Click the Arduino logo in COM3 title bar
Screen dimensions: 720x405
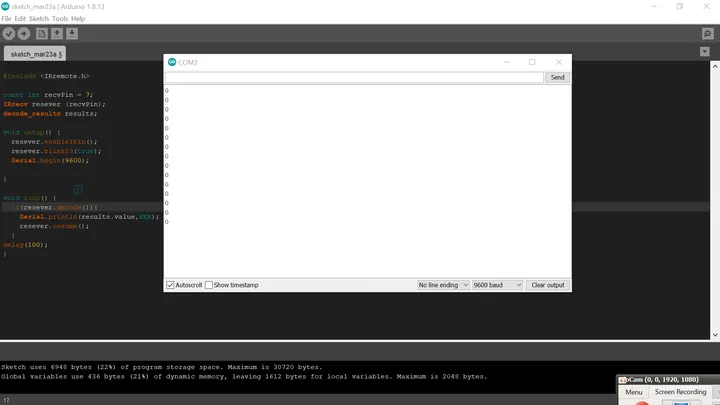pos(172,62)
